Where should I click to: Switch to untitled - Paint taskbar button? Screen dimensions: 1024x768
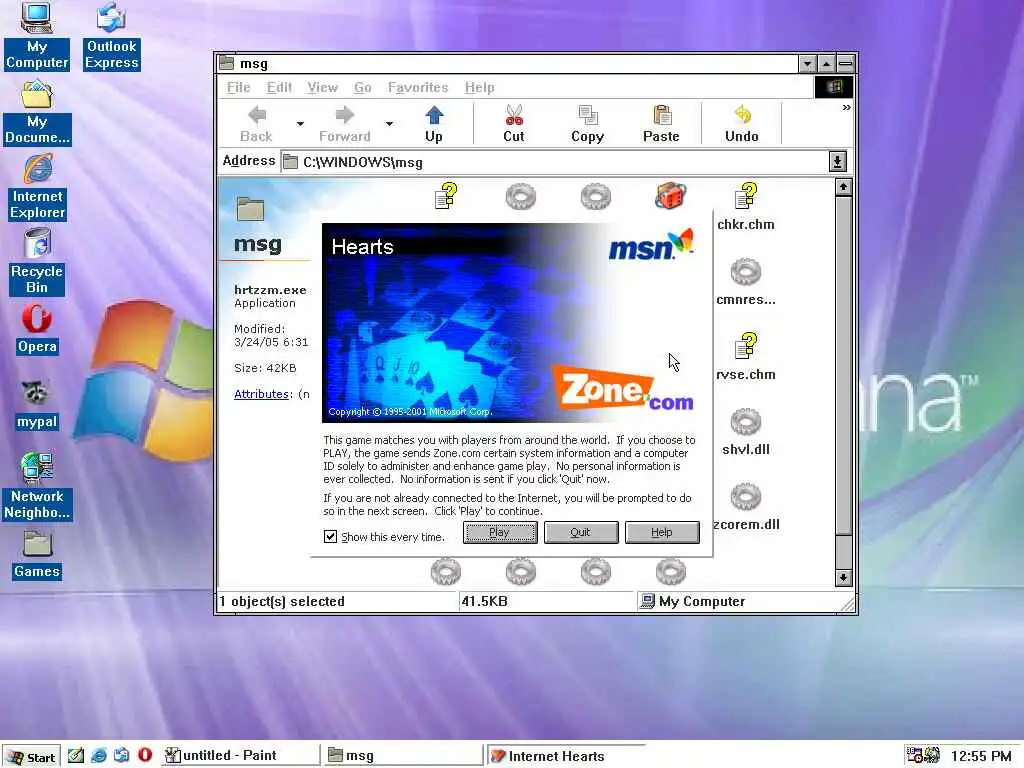(x=239, y=756)
